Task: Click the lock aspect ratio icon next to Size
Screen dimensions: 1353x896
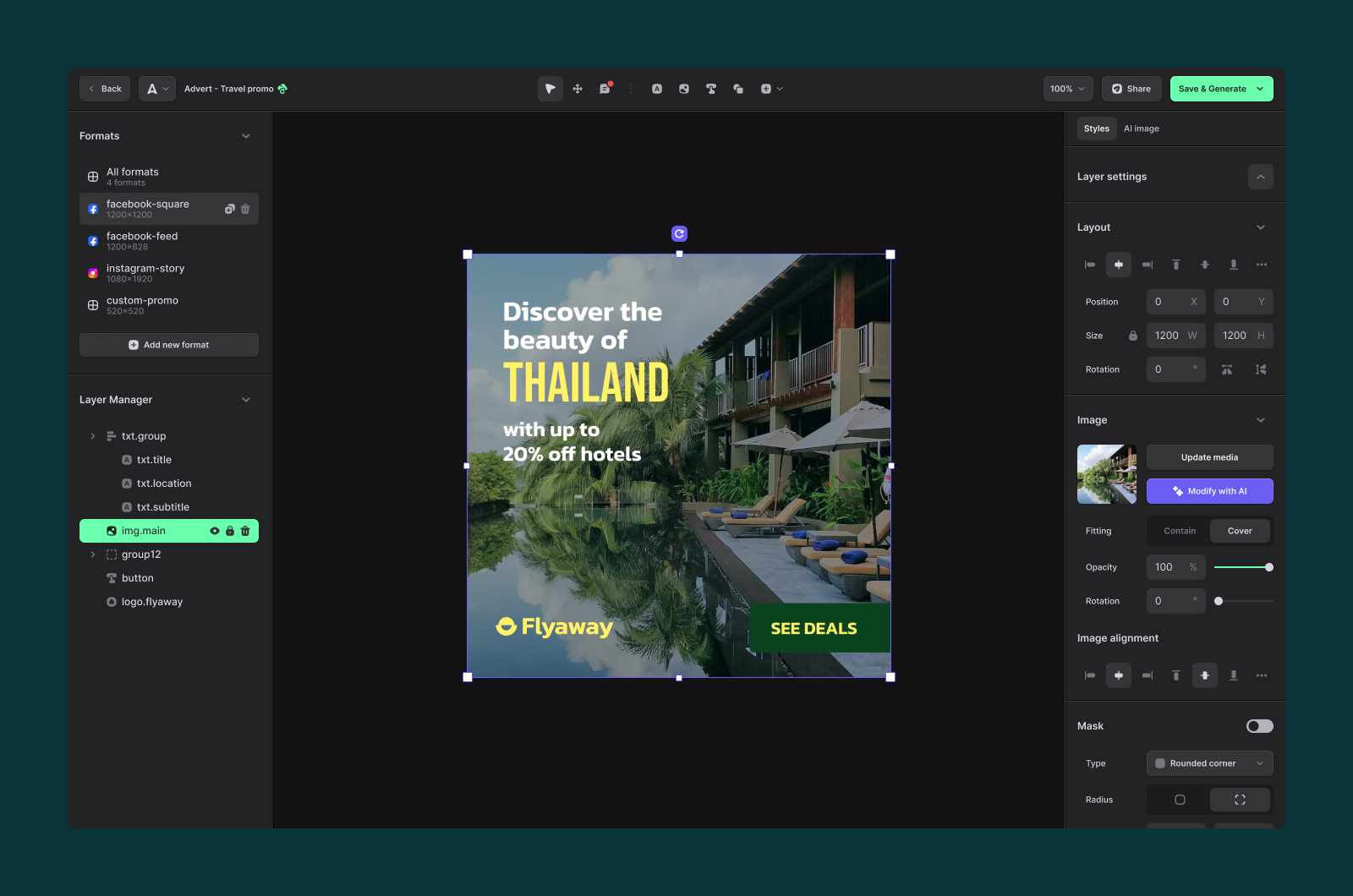Action: click(1133, 336)
